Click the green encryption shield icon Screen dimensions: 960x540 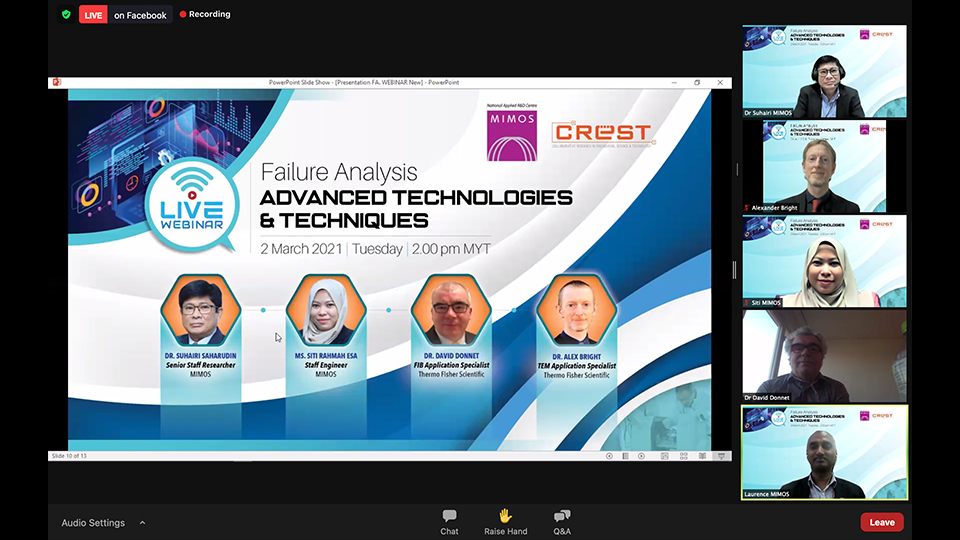coord(66,15)
